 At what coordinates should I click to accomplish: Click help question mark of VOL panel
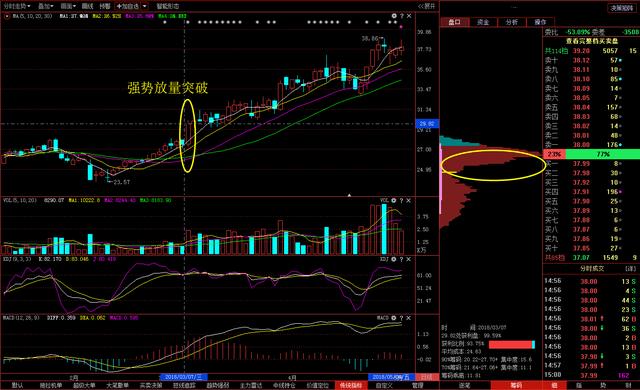[x=402, y=200]
